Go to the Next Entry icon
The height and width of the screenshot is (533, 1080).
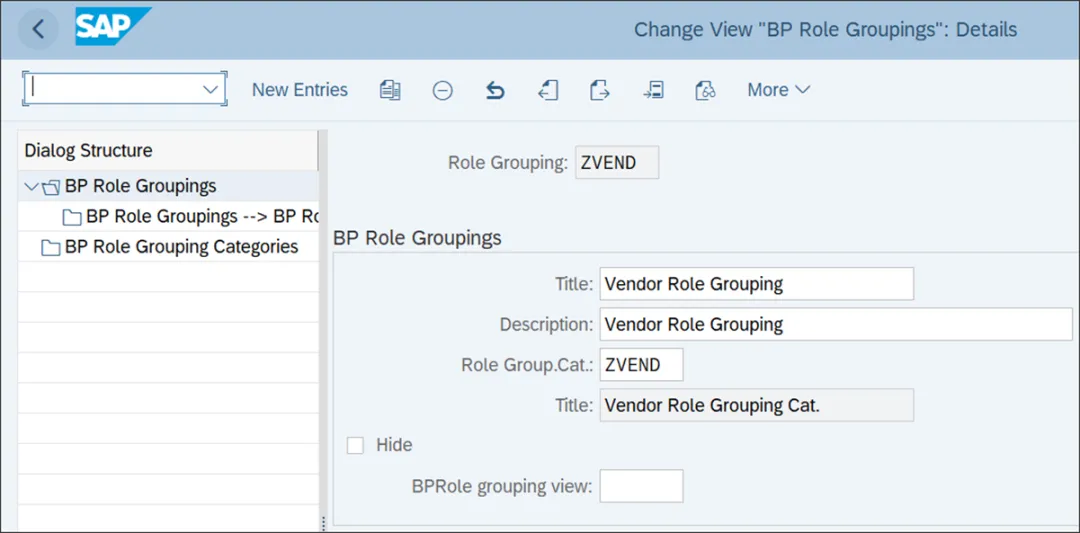[x=599, y=90]
